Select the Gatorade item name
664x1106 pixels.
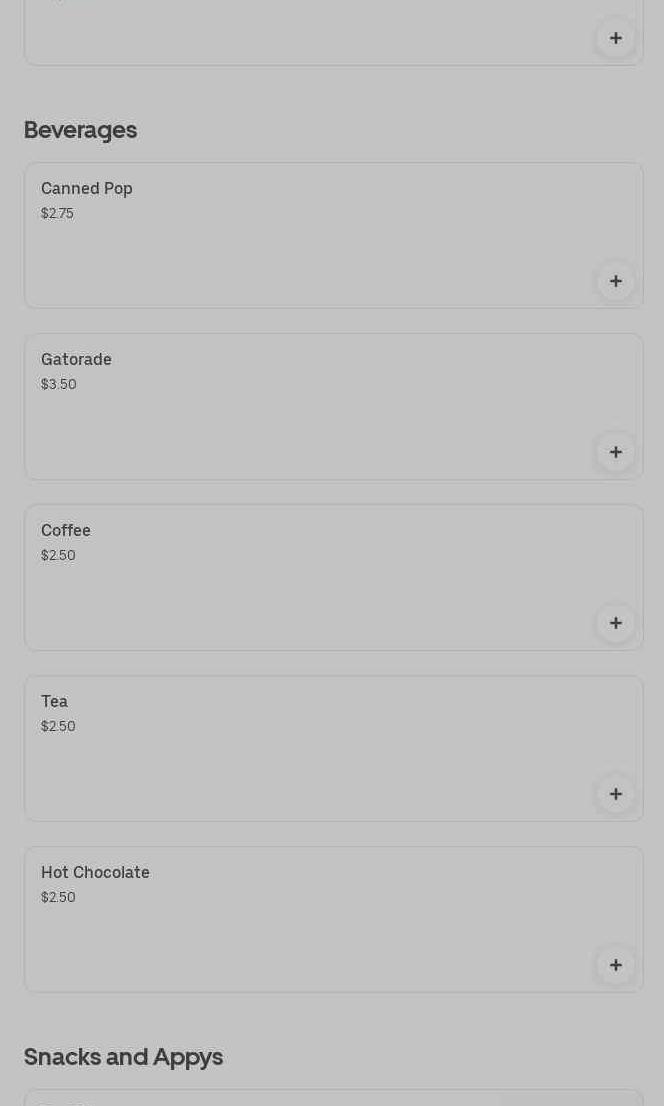[x=76, y=360]
